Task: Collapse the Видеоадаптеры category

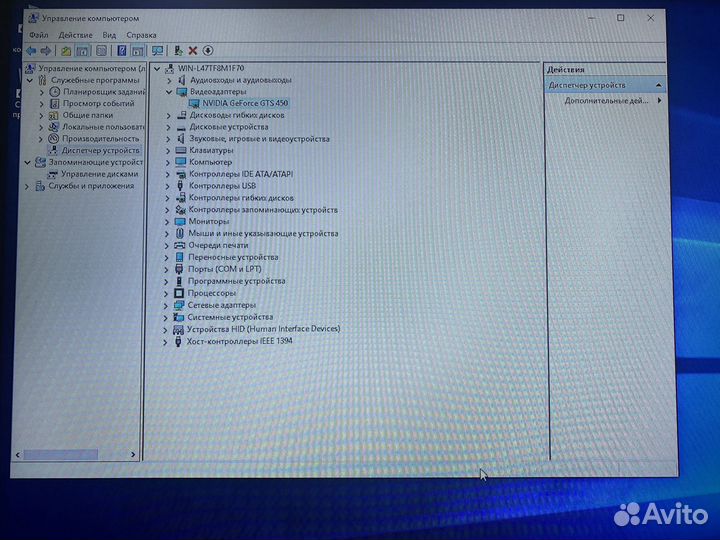Action: click(x=169, y=91)
